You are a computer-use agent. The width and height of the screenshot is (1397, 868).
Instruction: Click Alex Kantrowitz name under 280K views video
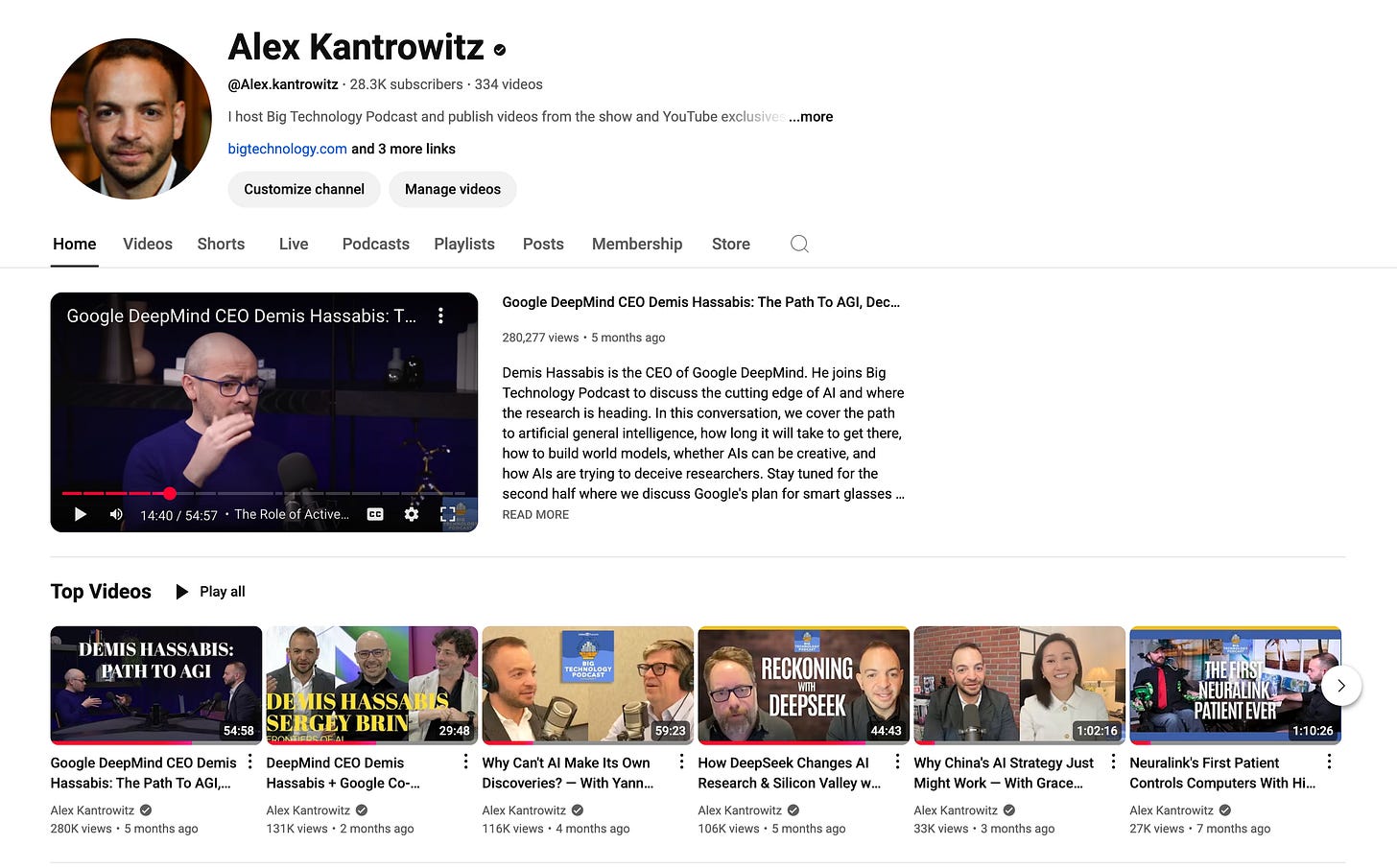92,810
